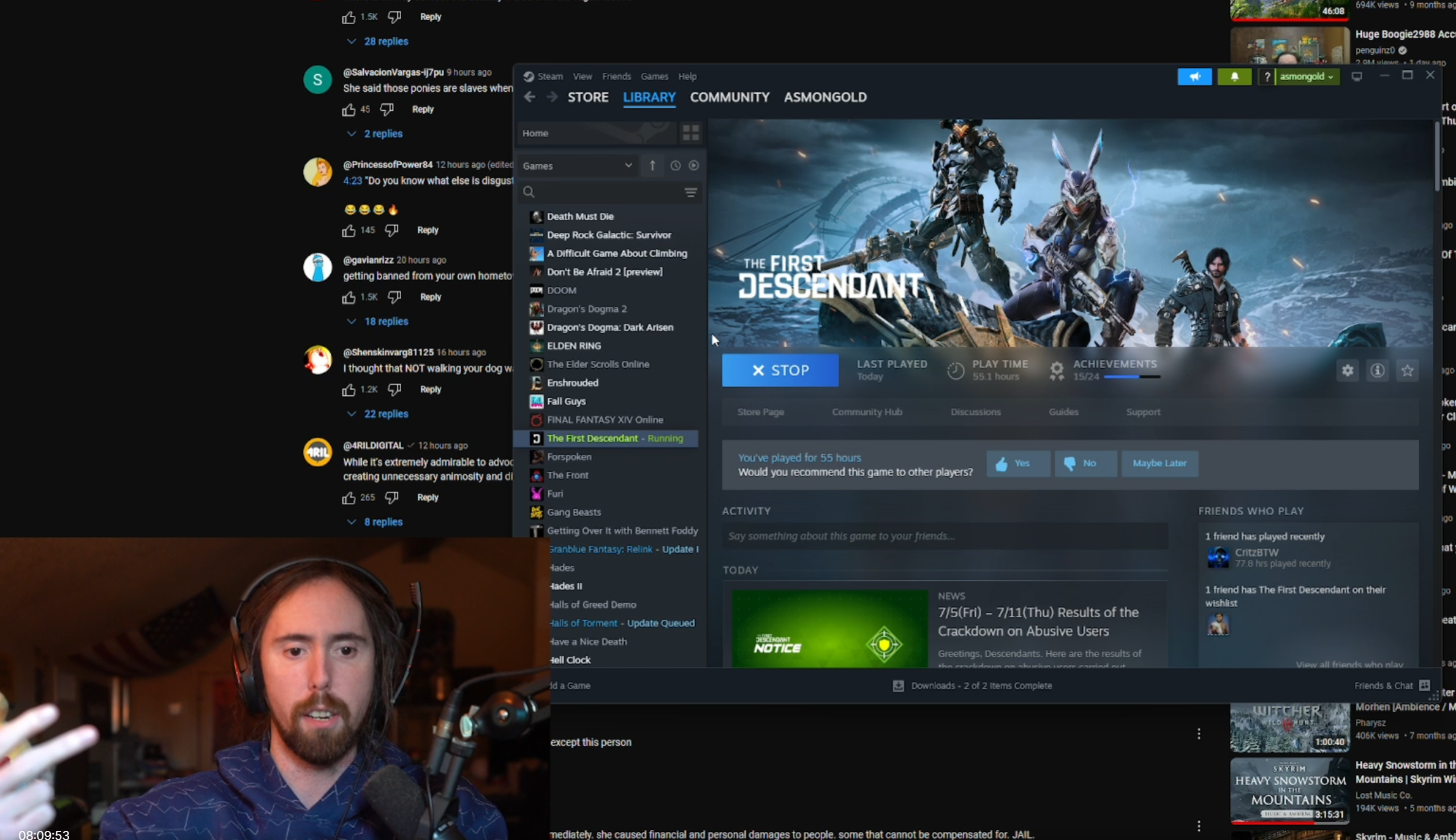Open the Community Hub link
Image resolution: width=1456 pixels, height=840 pixels.
[867, 412]
